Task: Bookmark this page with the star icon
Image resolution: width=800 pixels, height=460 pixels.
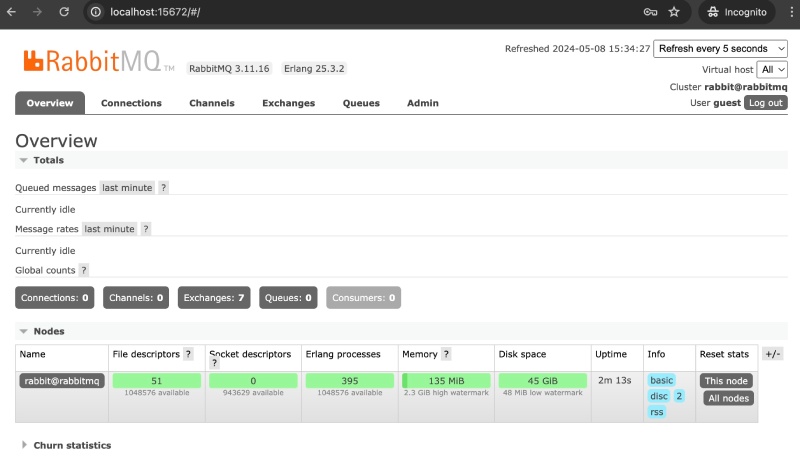Action: [x=674, y=12]
